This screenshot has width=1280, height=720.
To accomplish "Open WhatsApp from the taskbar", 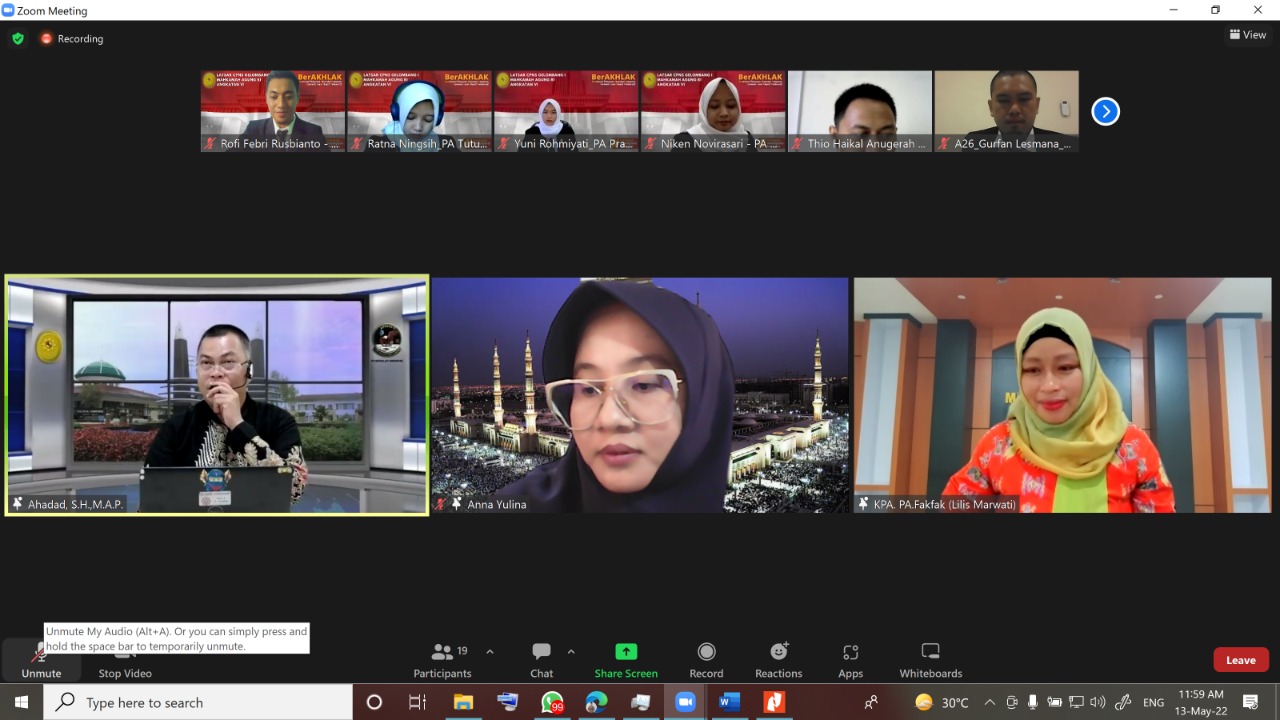I will click(x=552, y=702).
